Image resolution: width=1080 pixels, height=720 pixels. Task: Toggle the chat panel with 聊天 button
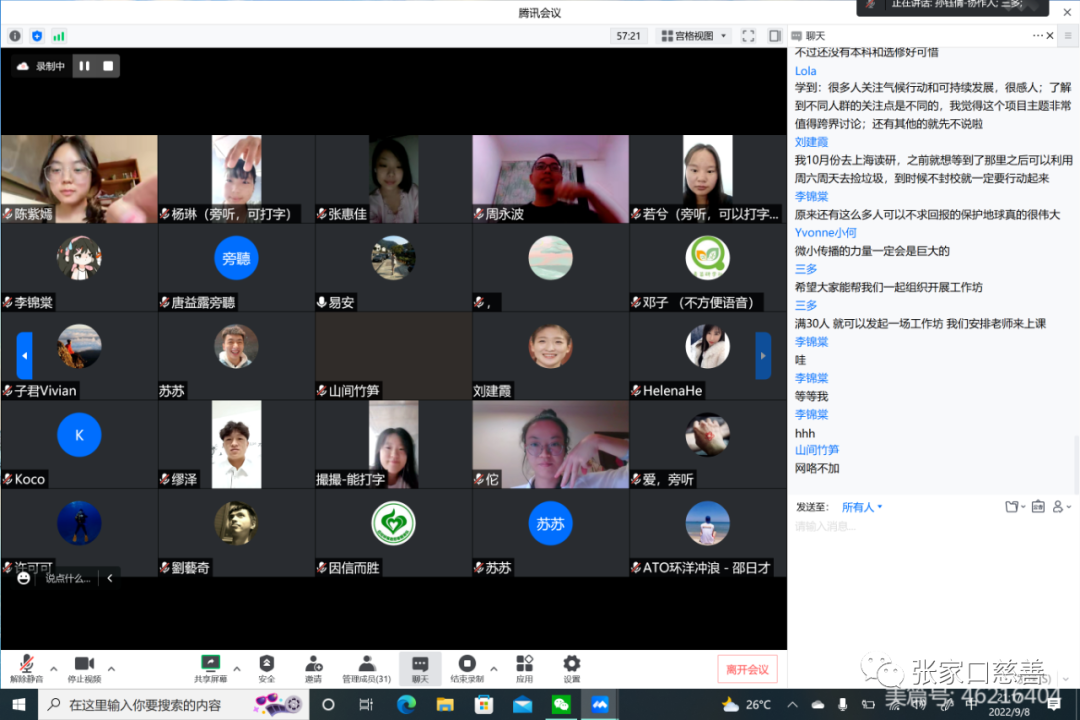420,668
